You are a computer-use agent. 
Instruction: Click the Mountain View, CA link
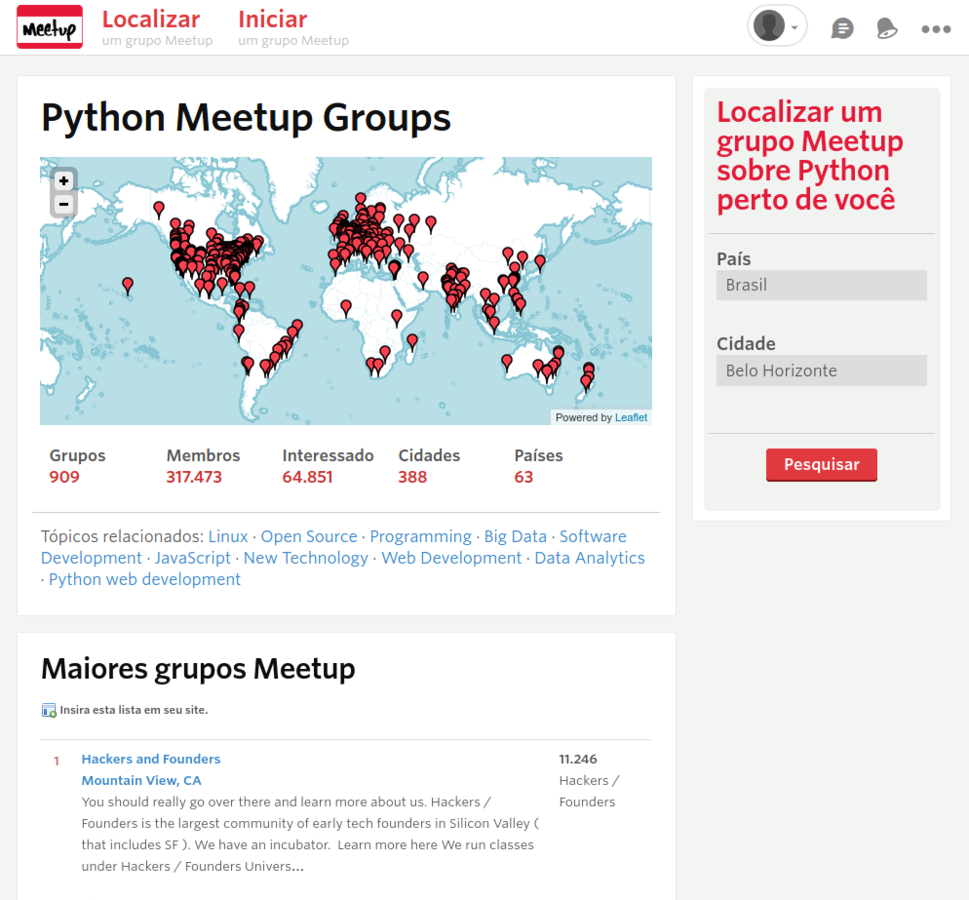(142, 781)
